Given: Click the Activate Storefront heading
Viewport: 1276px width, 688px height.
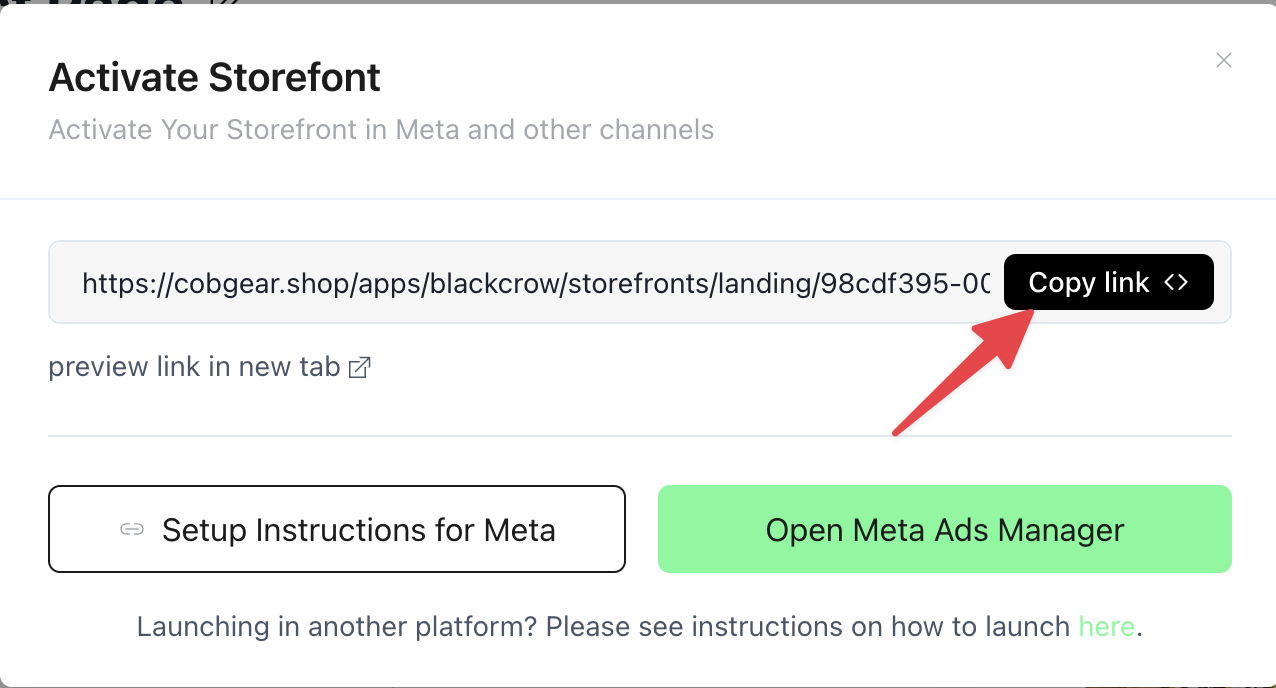Looking at the screenshot, I should pos(215,77).
